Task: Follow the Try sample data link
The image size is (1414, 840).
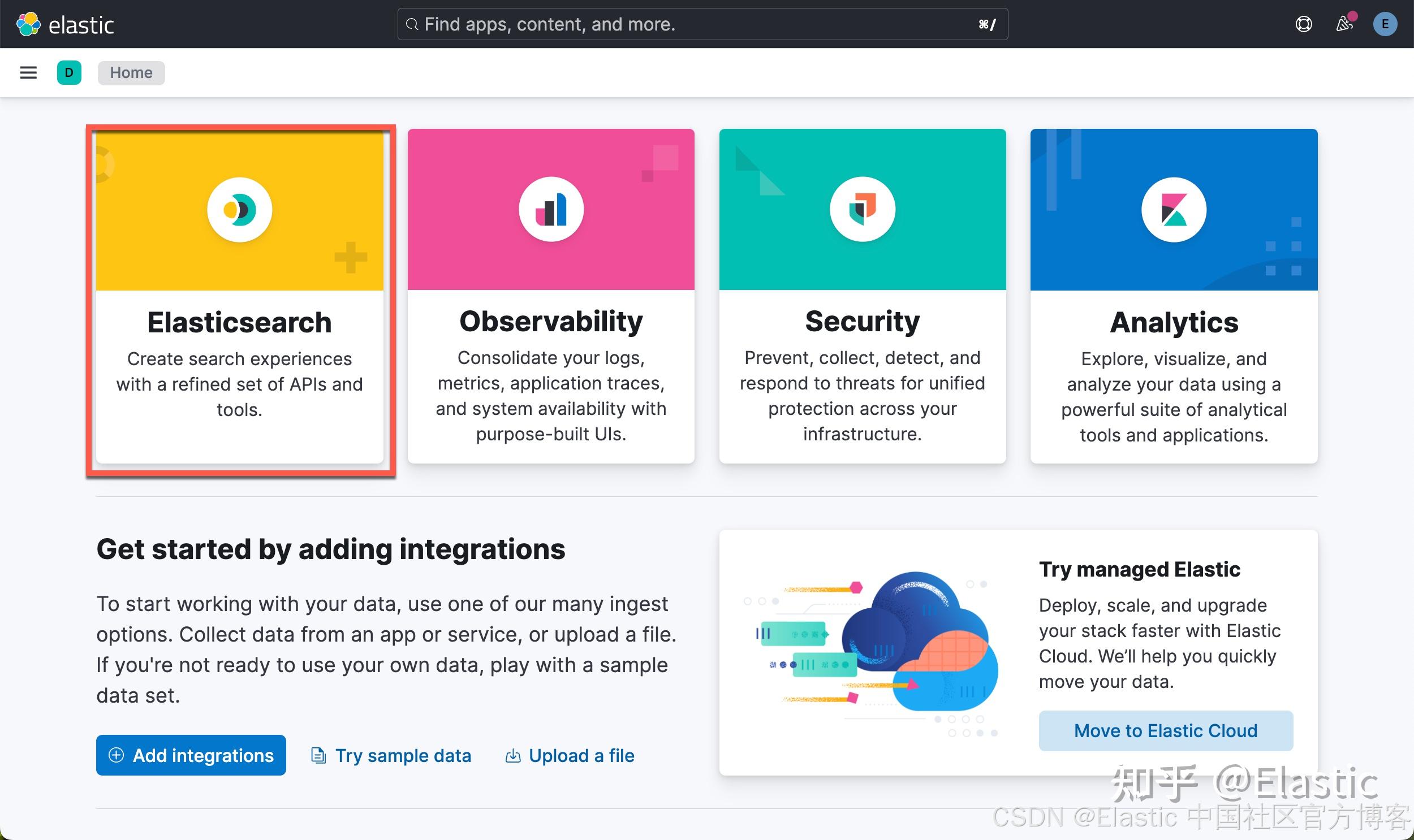Action: (403, 756)
